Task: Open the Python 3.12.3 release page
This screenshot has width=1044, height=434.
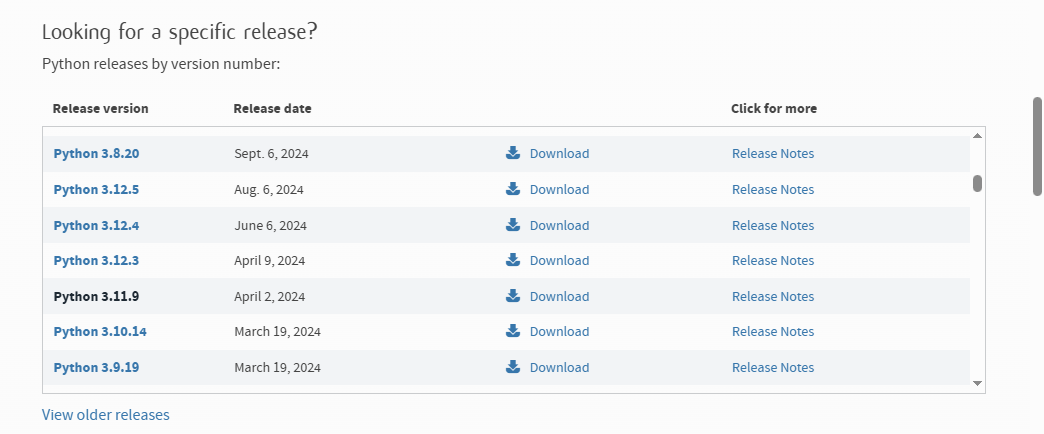Action: tap(97, 261)
